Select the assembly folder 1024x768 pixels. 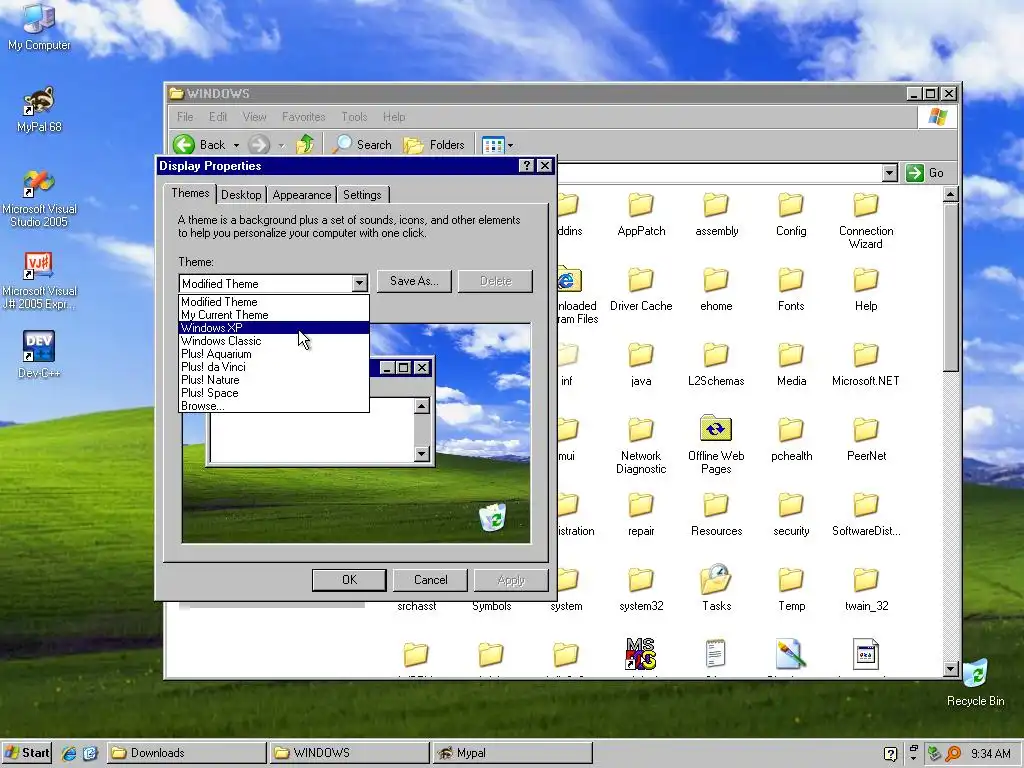pyautogui.click(x=716, y=216)
